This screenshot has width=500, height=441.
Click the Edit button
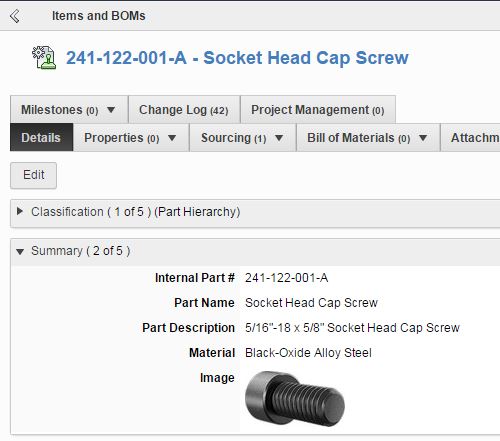[x=33, y=175]
